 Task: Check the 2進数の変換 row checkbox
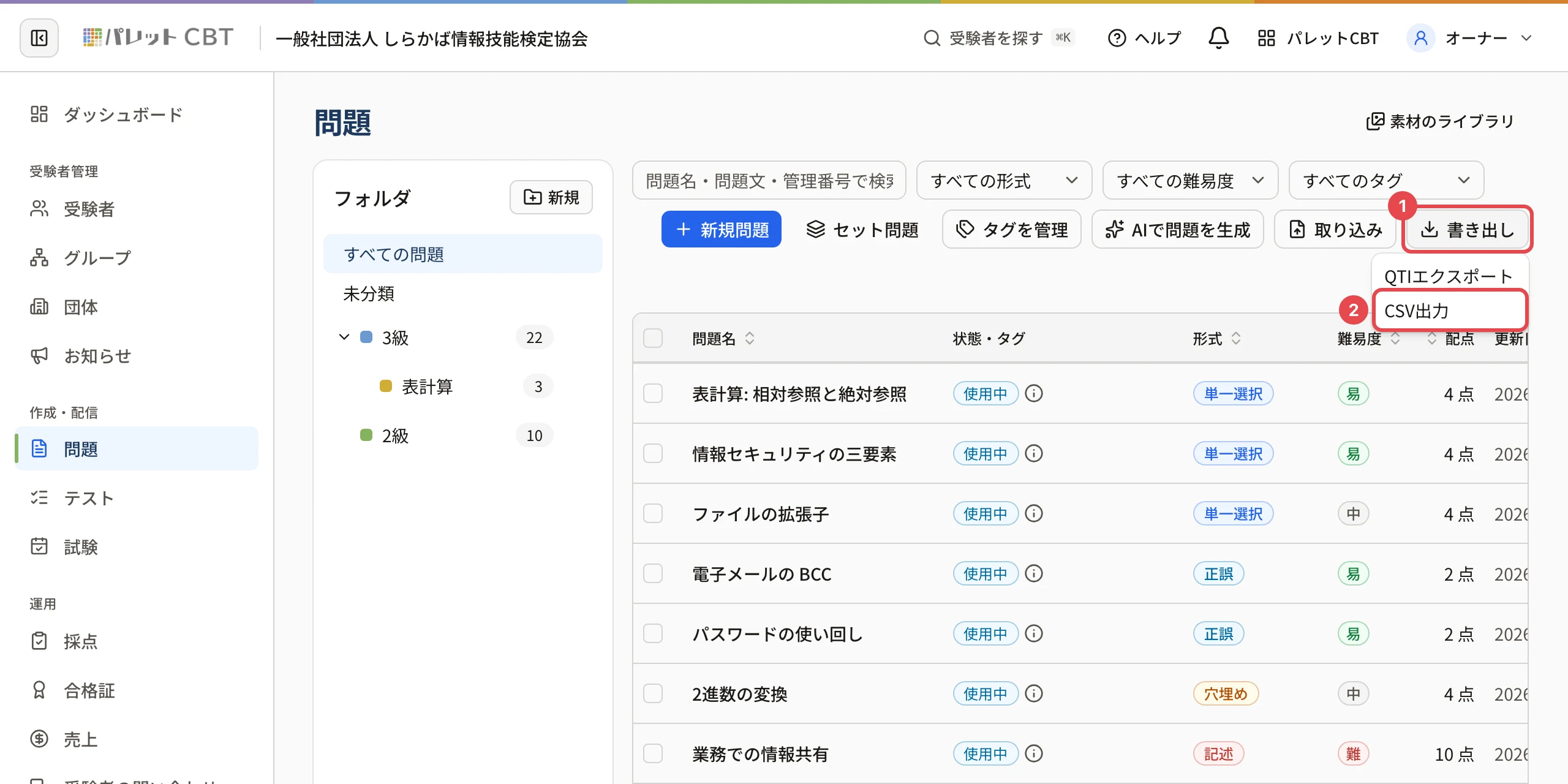[653, 694]
